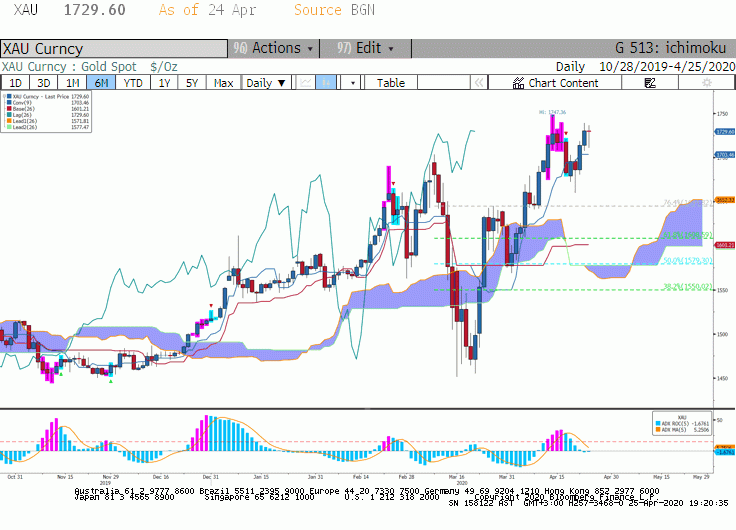Select the Max time range
This screenshot has height=530, width=736.
pyautogui.click(x=223, y=83)
